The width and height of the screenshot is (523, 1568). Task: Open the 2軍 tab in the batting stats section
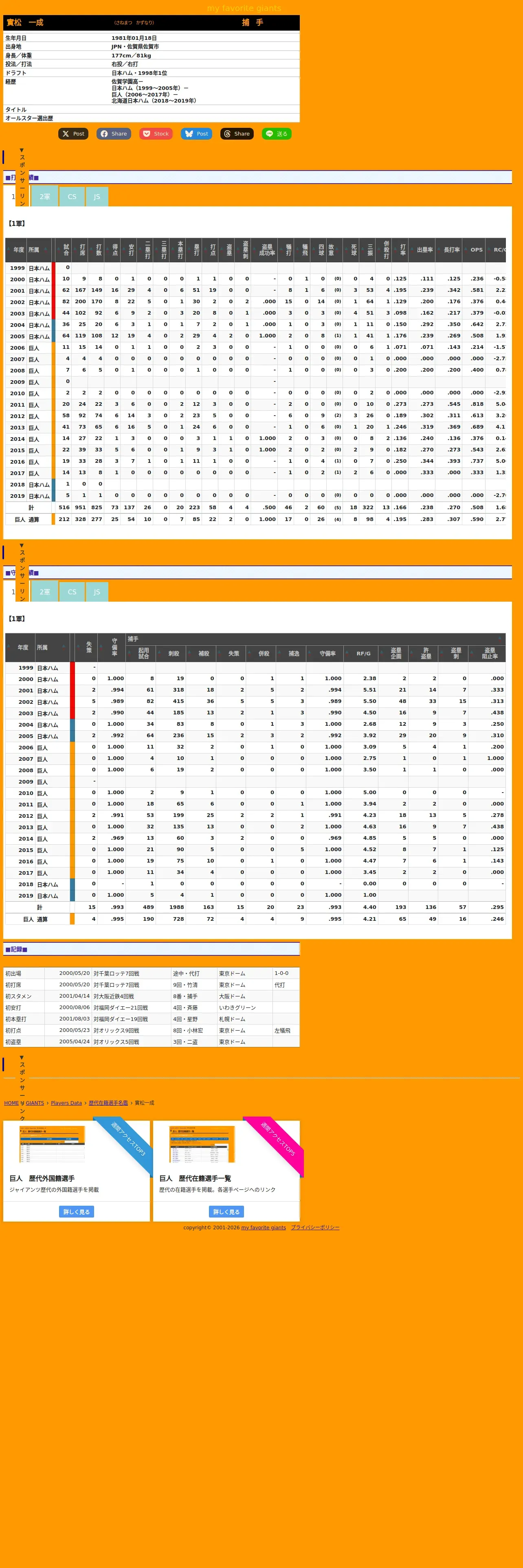click(x=44, y=197)
